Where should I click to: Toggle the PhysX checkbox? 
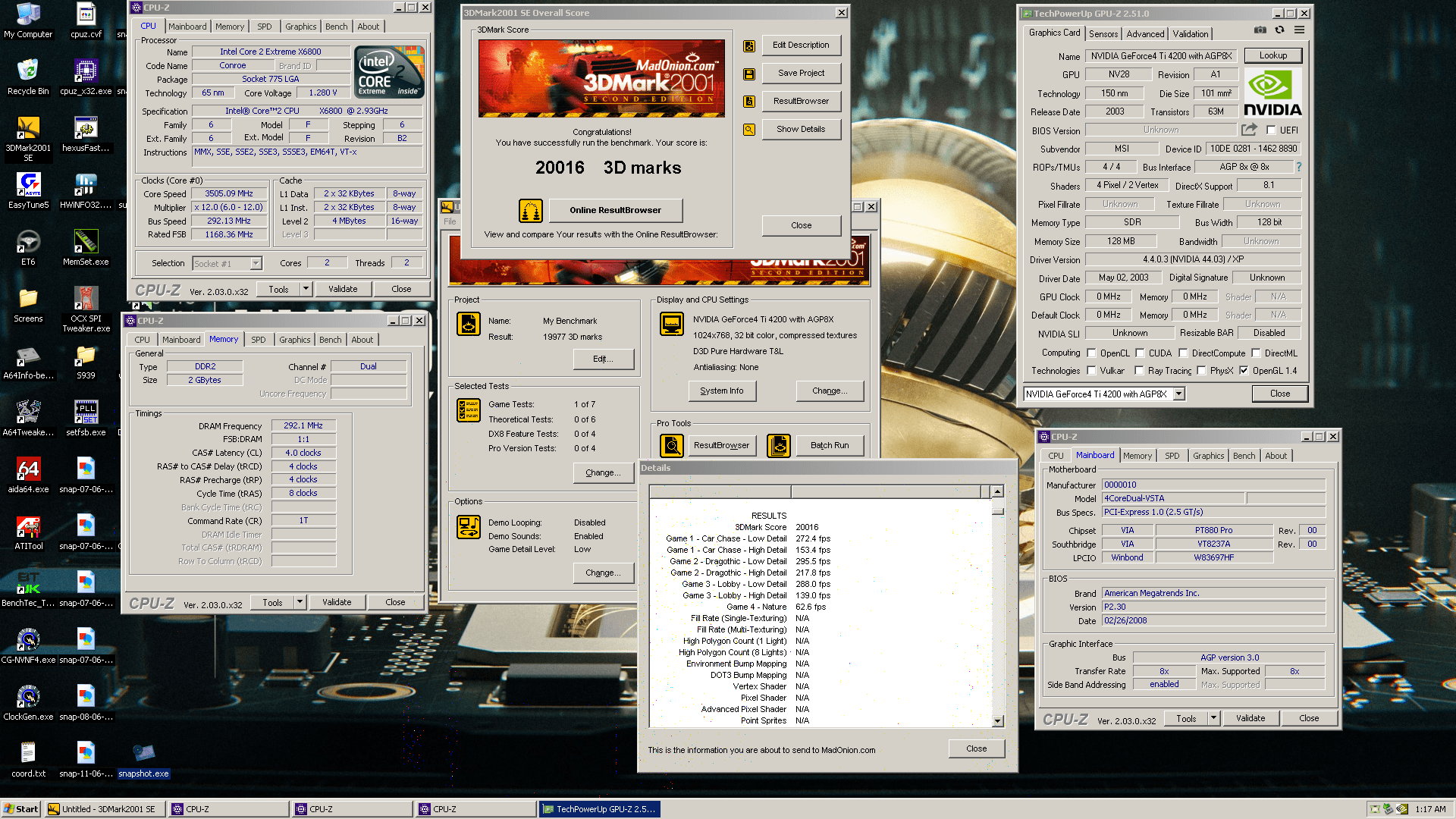pyautogui.click(x=1201, y=371)
